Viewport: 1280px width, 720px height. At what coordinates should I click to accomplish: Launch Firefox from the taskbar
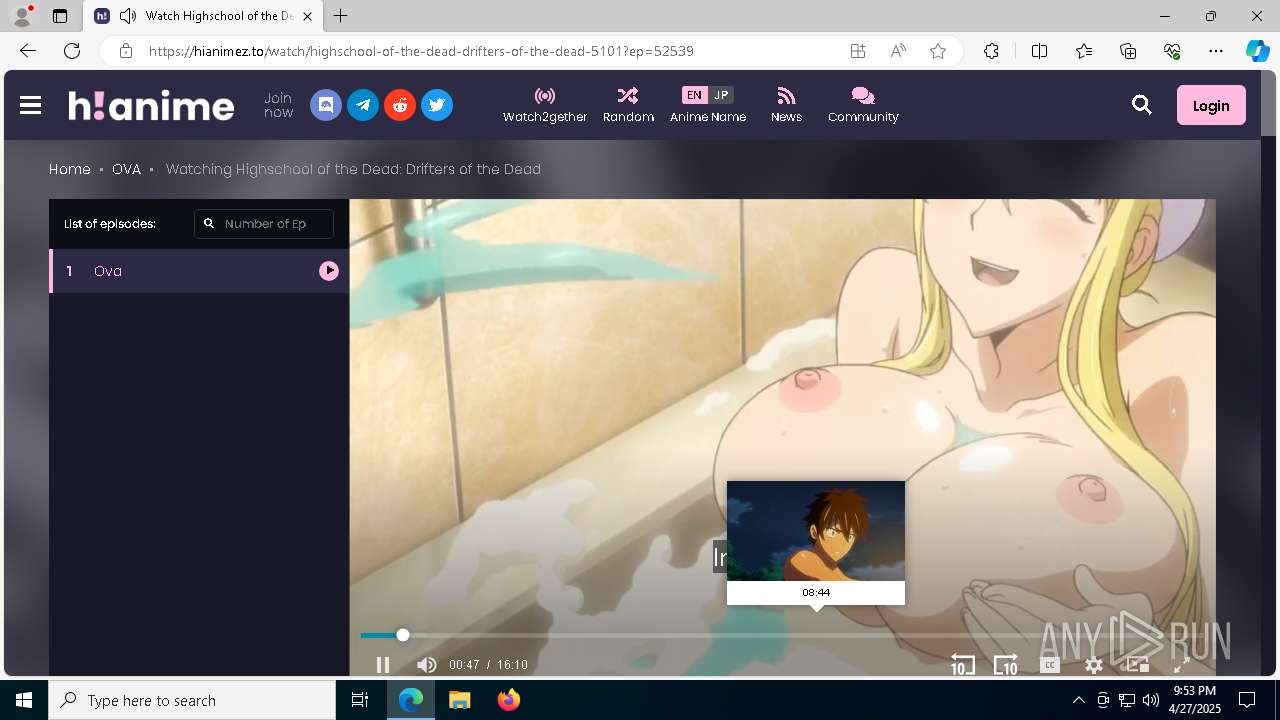pyautogui.click(x=509, y=700)
